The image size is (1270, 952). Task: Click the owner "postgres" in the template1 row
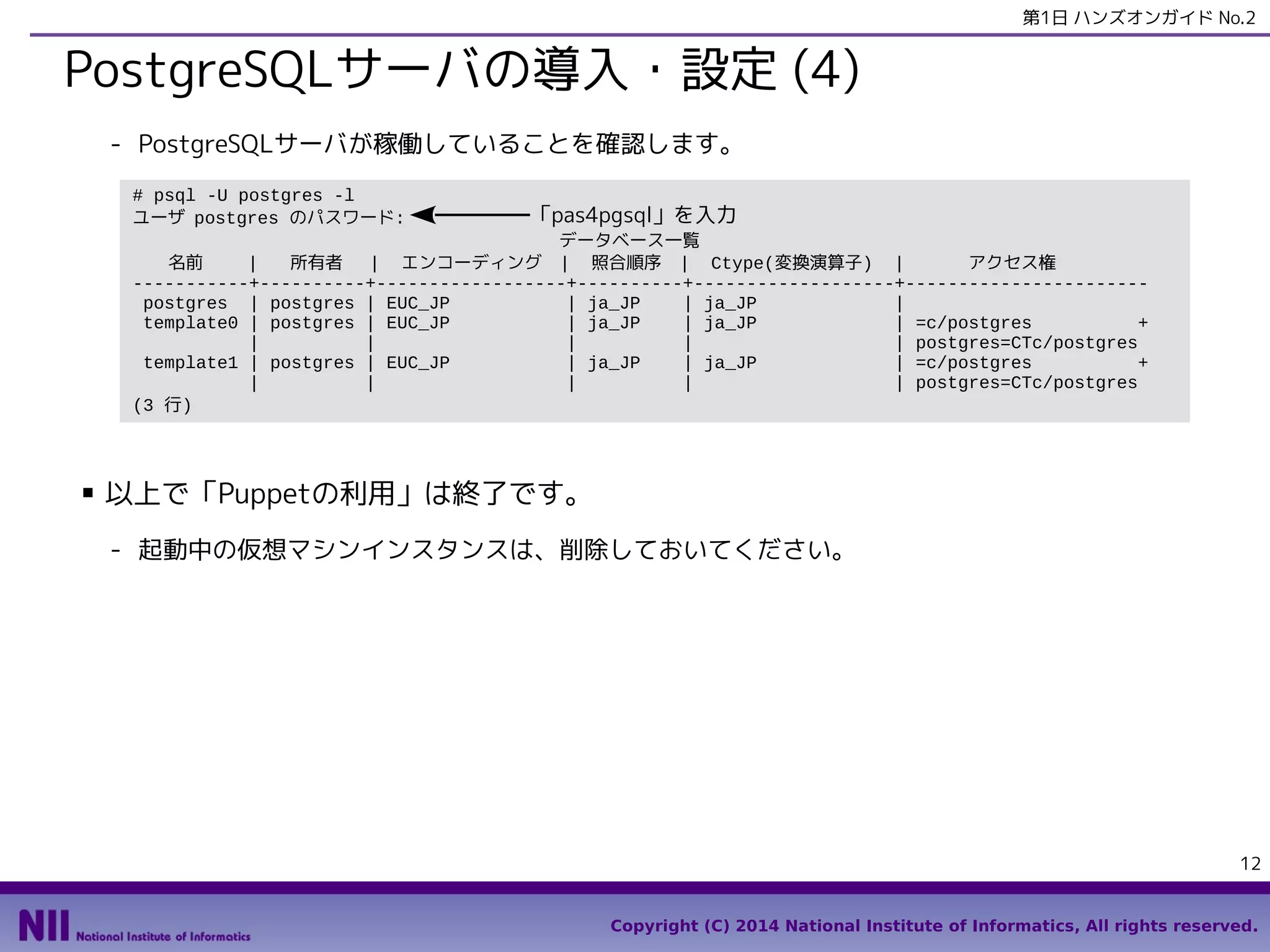point(312,363)
